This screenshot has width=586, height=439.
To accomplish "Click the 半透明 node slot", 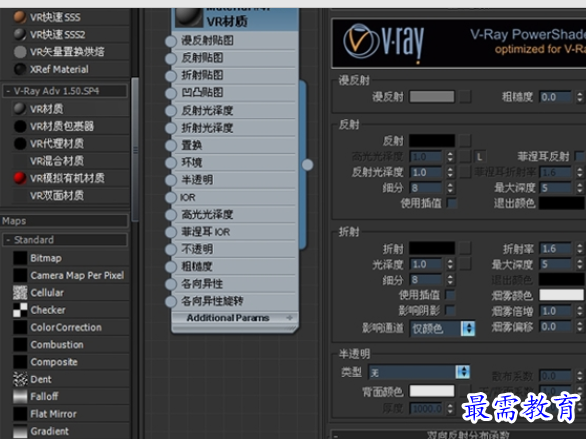I will (x=235, y=180).
